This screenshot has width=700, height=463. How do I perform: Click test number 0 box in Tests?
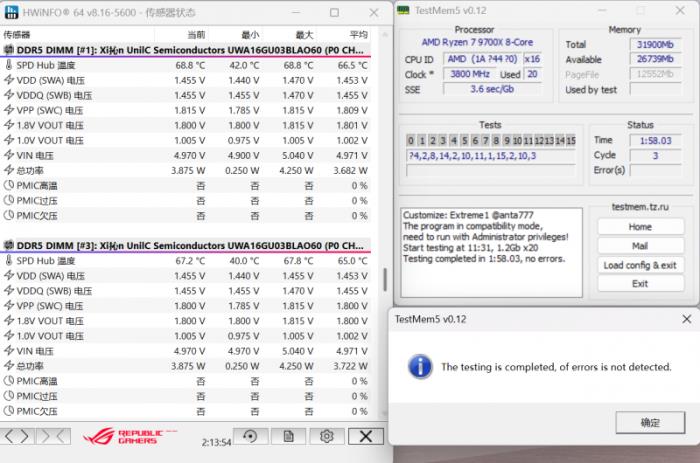pos(411,141)
